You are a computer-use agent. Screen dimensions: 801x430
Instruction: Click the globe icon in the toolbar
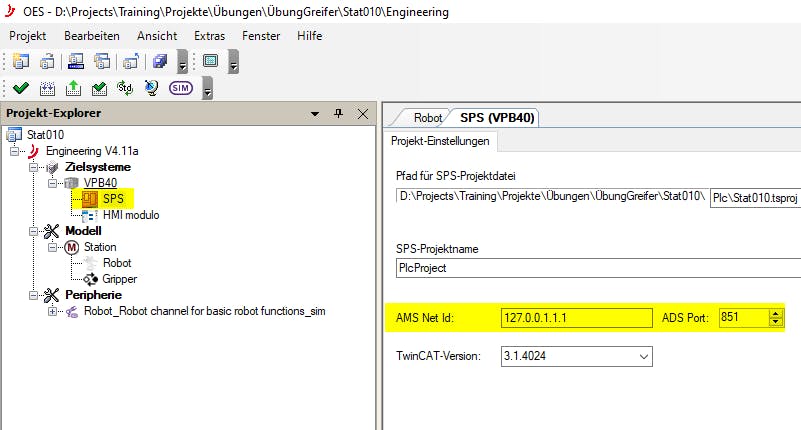click(151, 88)
